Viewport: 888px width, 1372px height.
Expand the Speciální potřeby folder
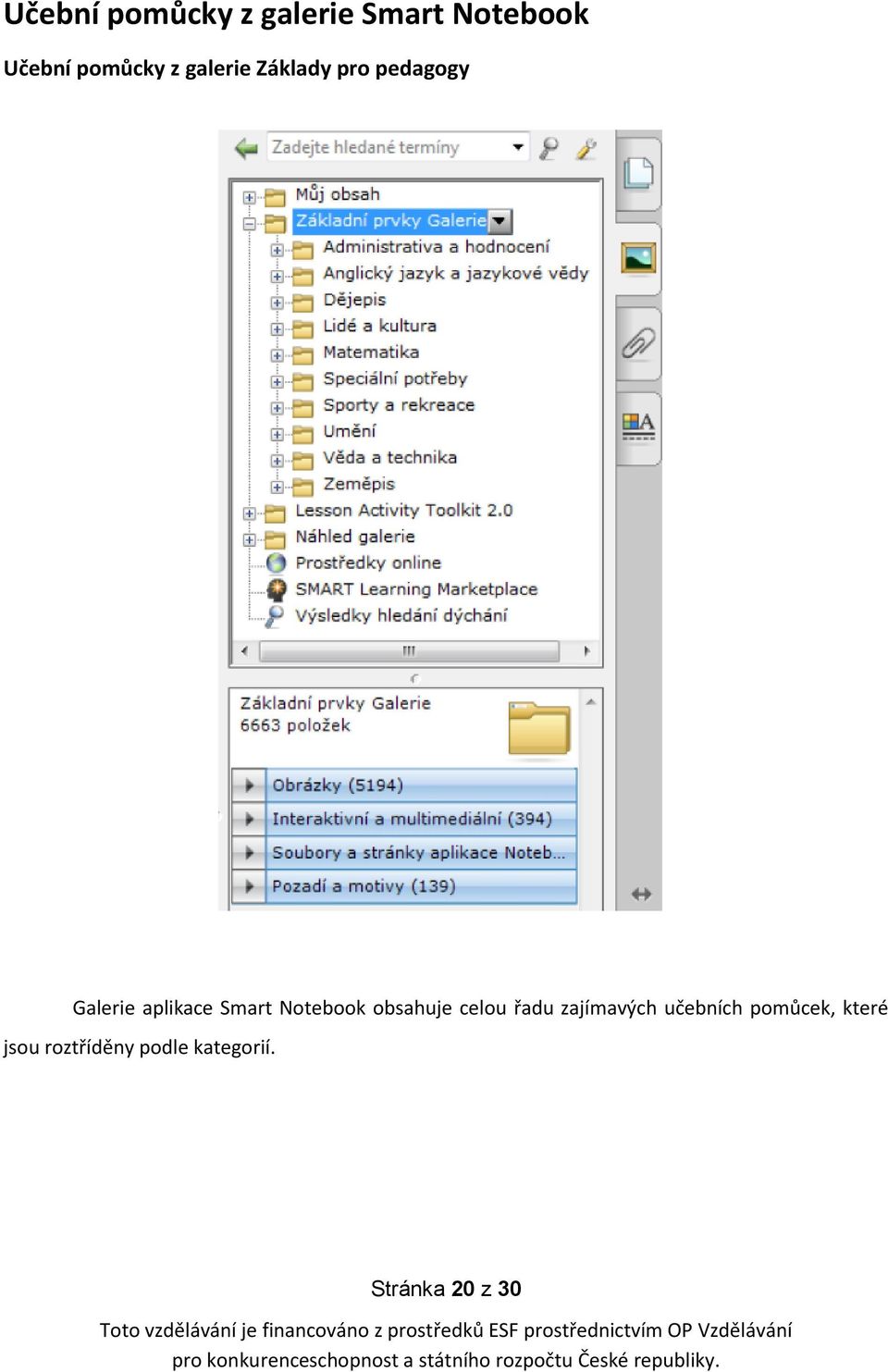(x=277, y=381)
